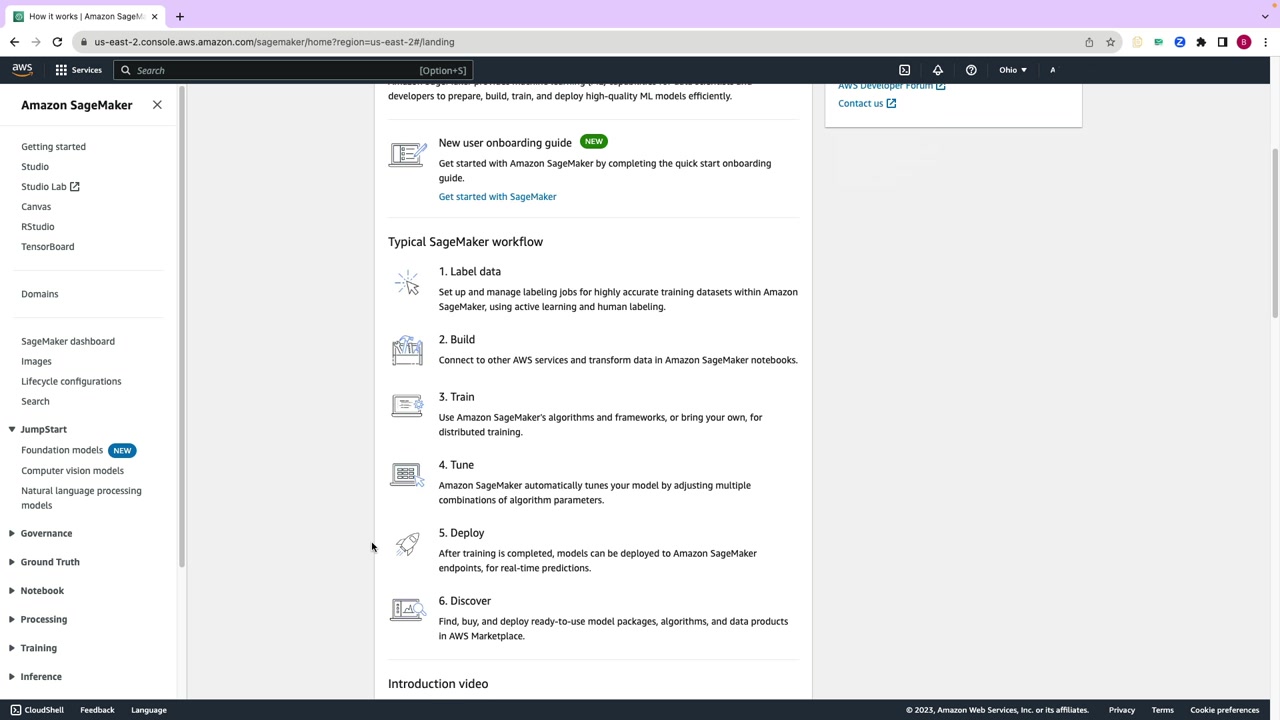The image size is (1280, 720).
Task: Open the browser tab search chevron
Action: pos(1265,16)
